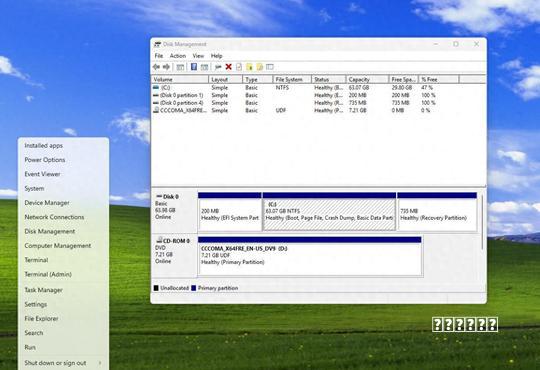Click Shut down or sign out entry

64,363
